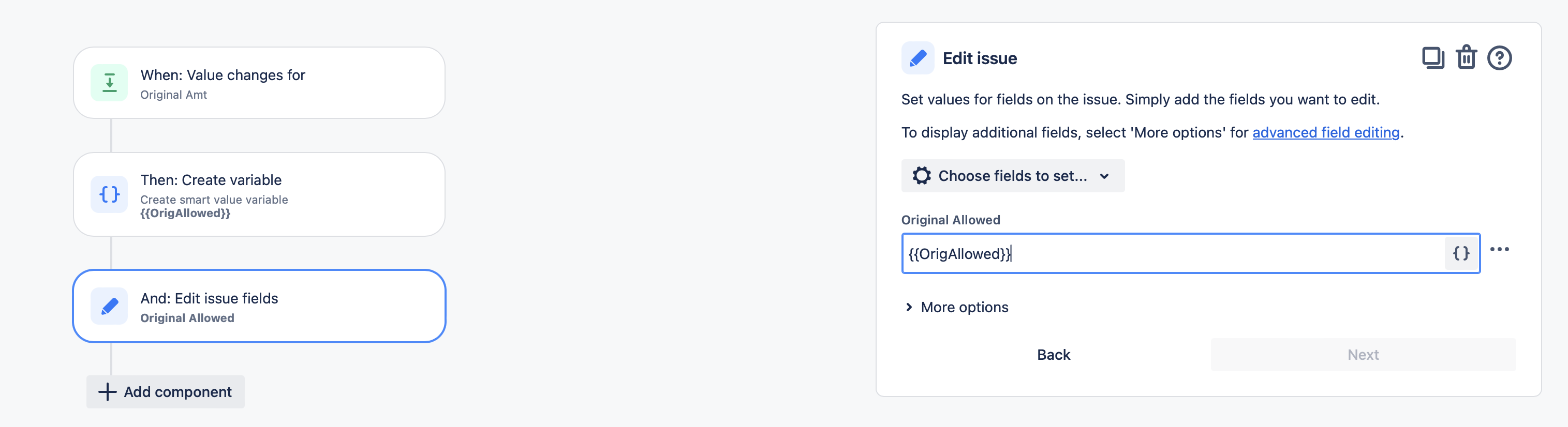Delete the Edit issue component via trash icon

coord(1466,58)
